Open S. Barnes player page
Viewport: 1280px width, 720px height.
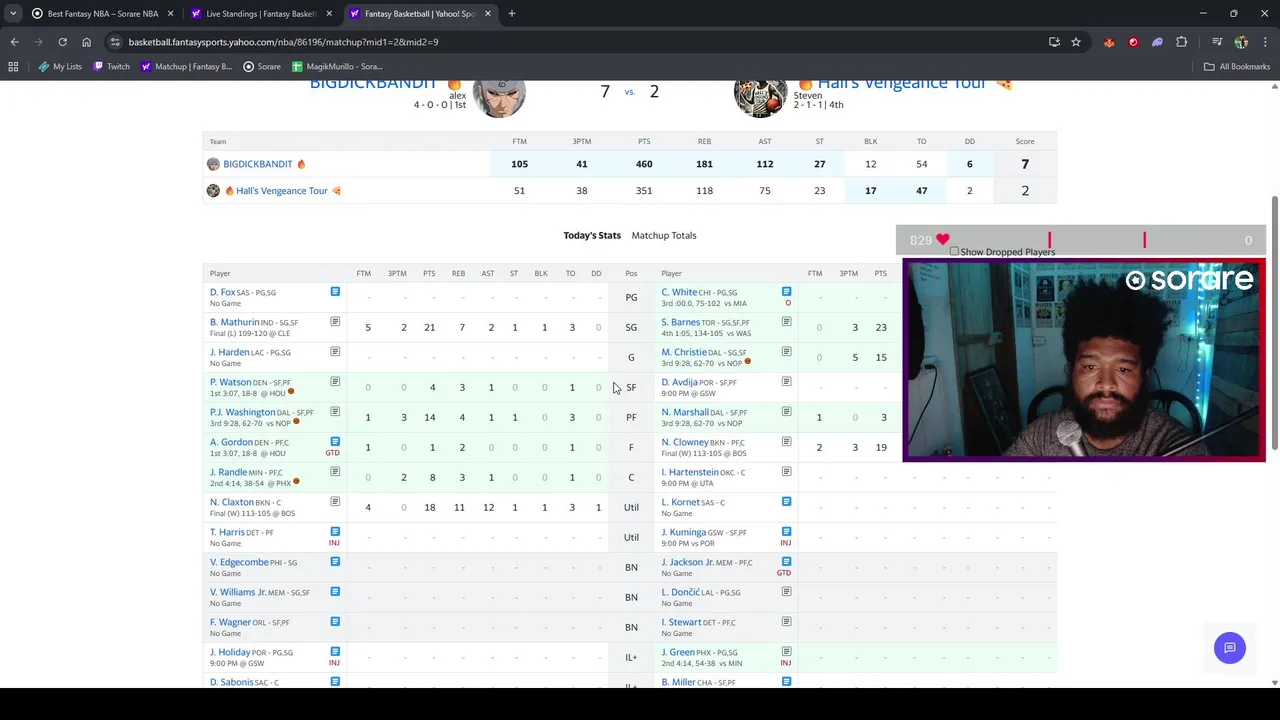pos(680,322)
